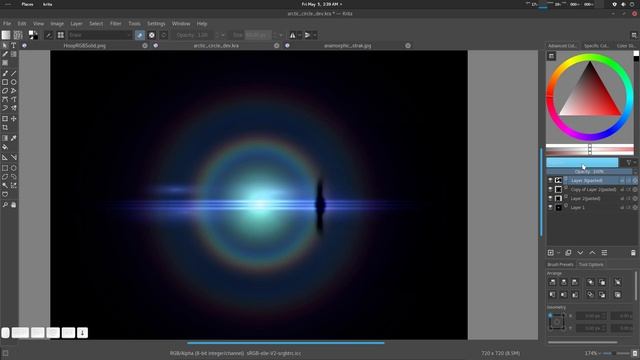
Task: Select the Rectangular Selection tool
Action: 5,168
